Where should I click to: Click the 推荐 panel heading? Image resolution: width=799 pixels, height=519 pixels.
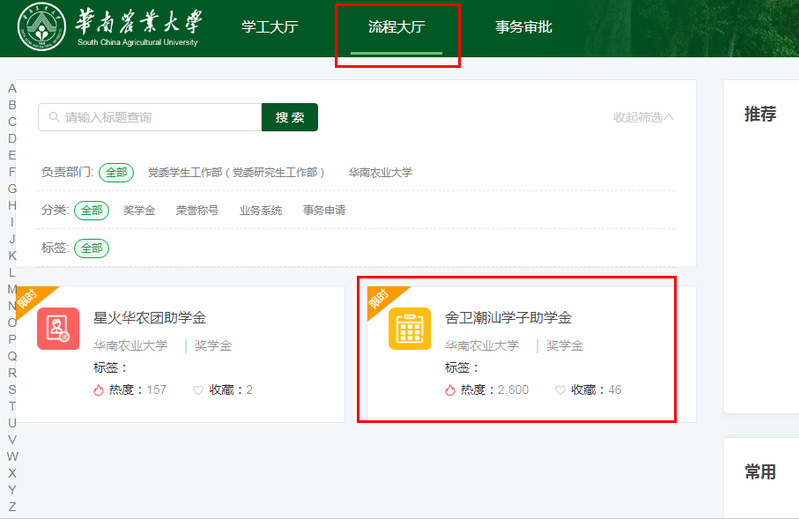760,114
